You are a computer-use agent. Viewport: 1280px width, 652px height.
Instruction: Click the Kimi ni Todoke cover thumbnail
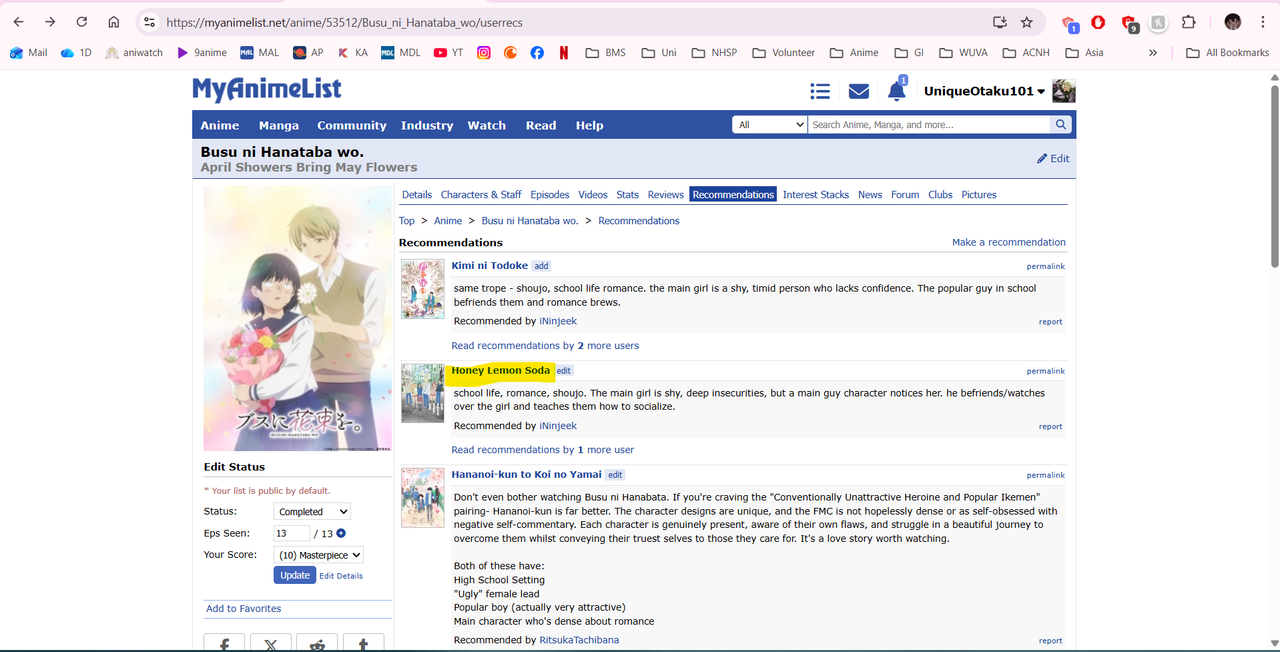coord(423,289)
